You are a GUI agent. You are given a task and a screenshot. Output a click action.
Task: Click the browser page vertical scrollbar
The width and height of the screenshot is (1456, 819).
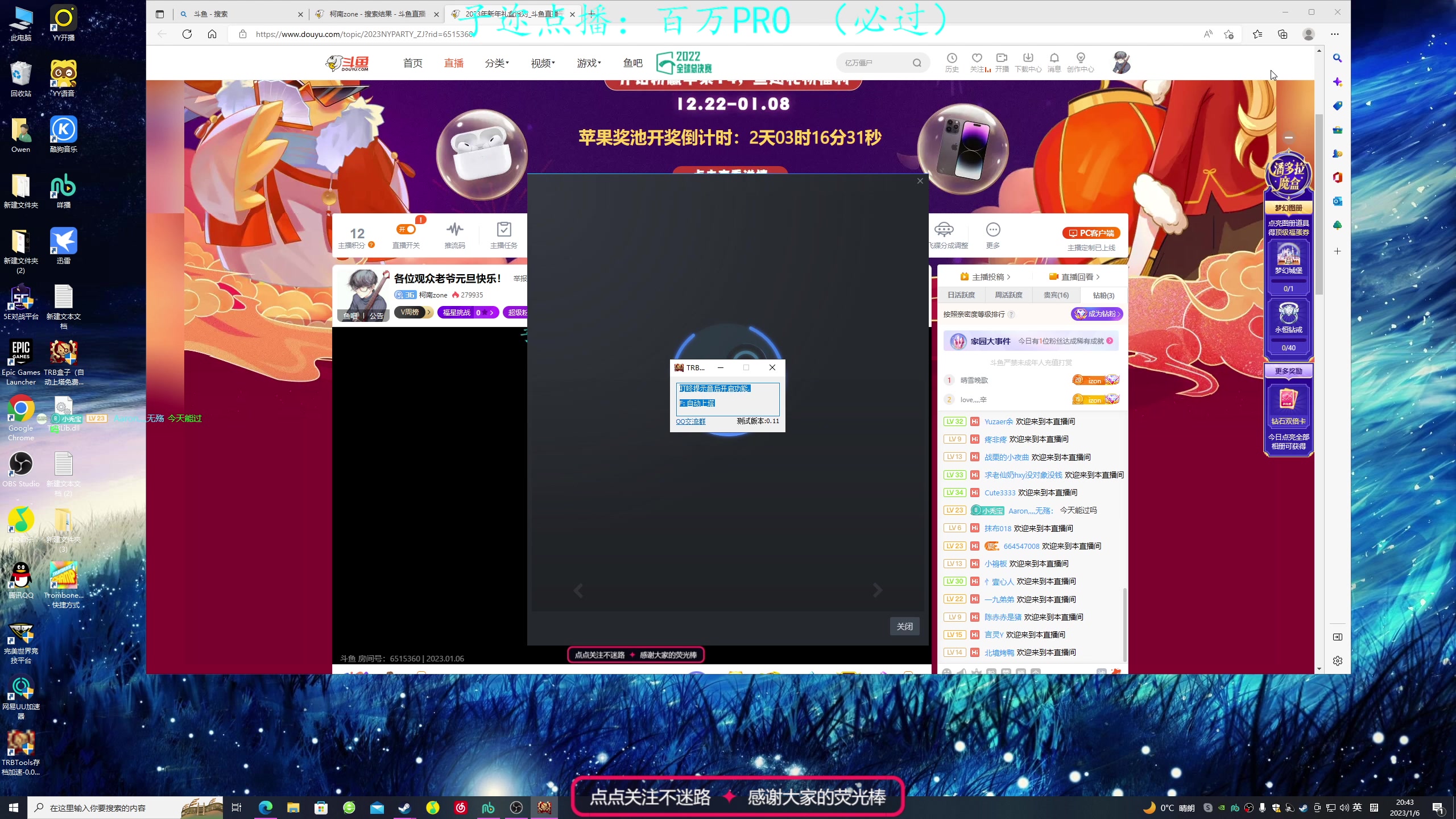click(1319, 205)
